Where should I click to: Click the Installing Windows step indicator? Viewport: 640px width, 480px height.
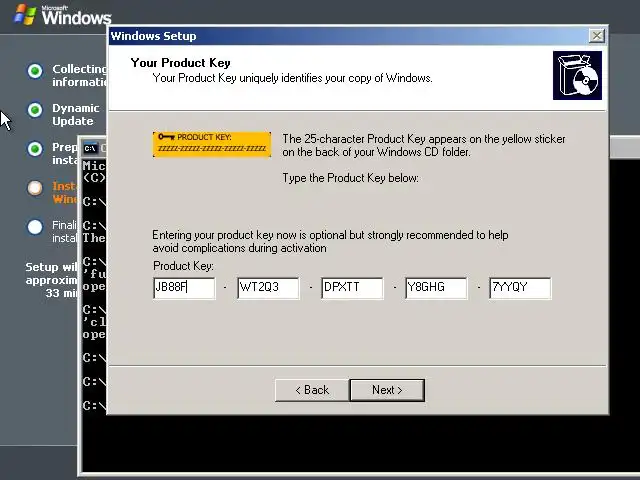[x=35, y=188]
